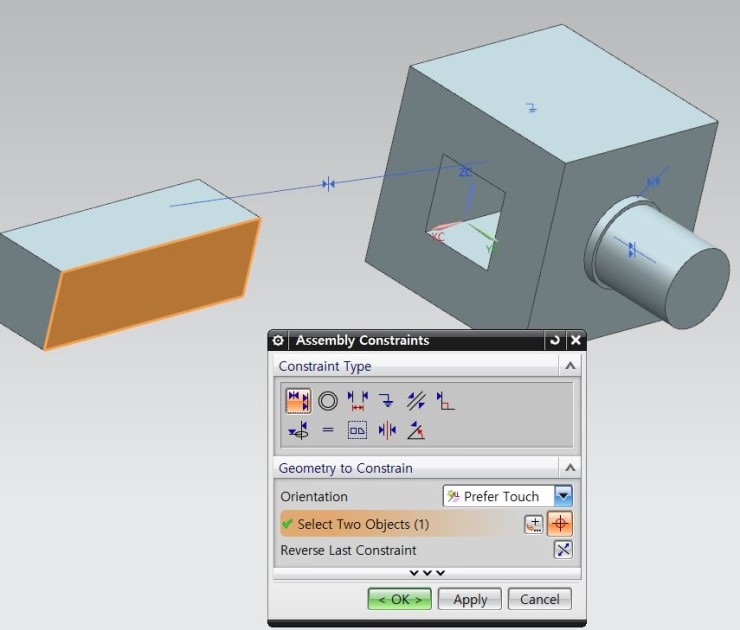This screenshot has height=630, width=740.
Task: Collapse the Constraint Type section
Action: pyautogui.click(x=570, y=366)
